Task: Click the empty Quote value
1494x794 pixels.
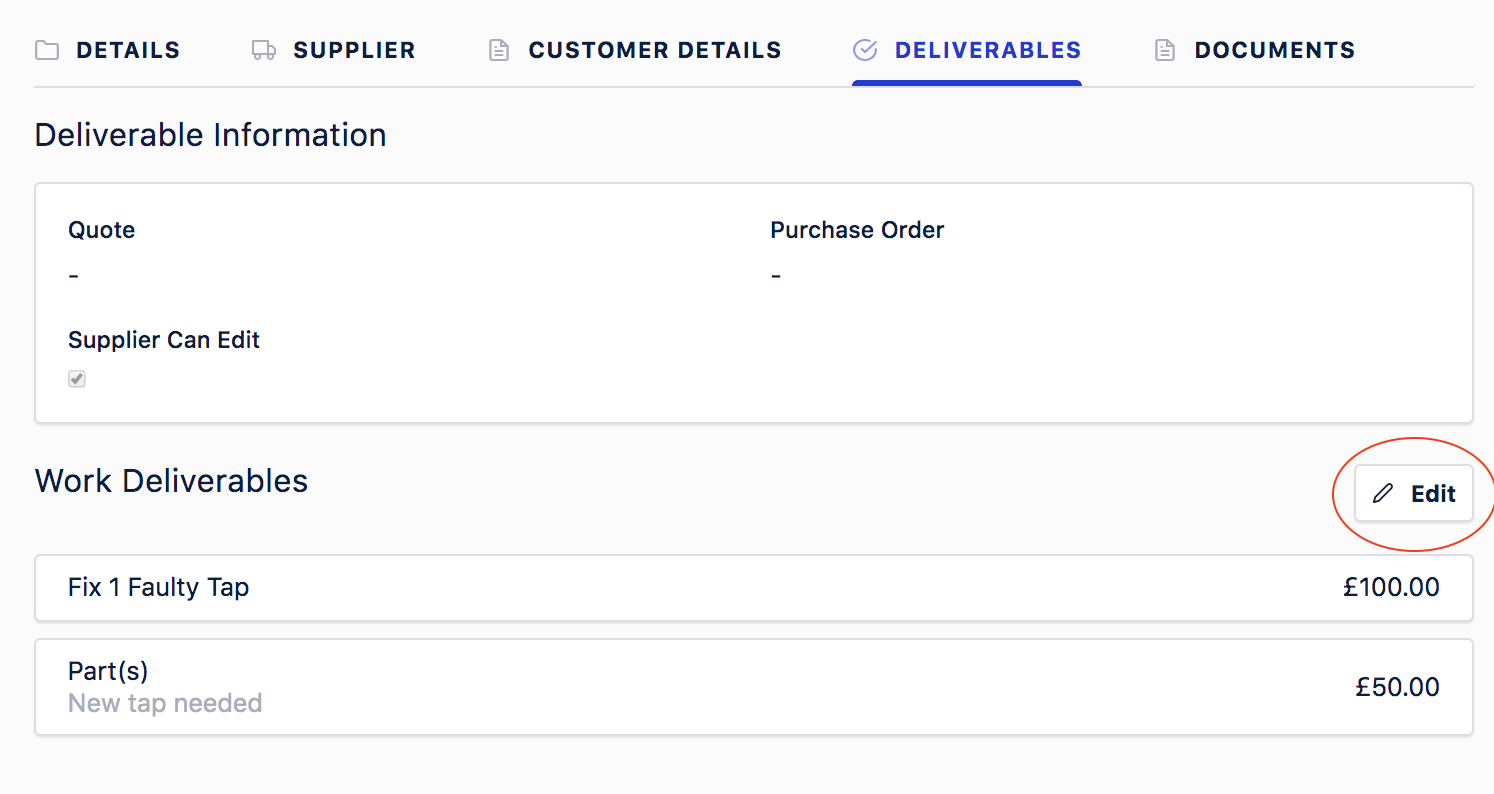Action: pos(74,275)
